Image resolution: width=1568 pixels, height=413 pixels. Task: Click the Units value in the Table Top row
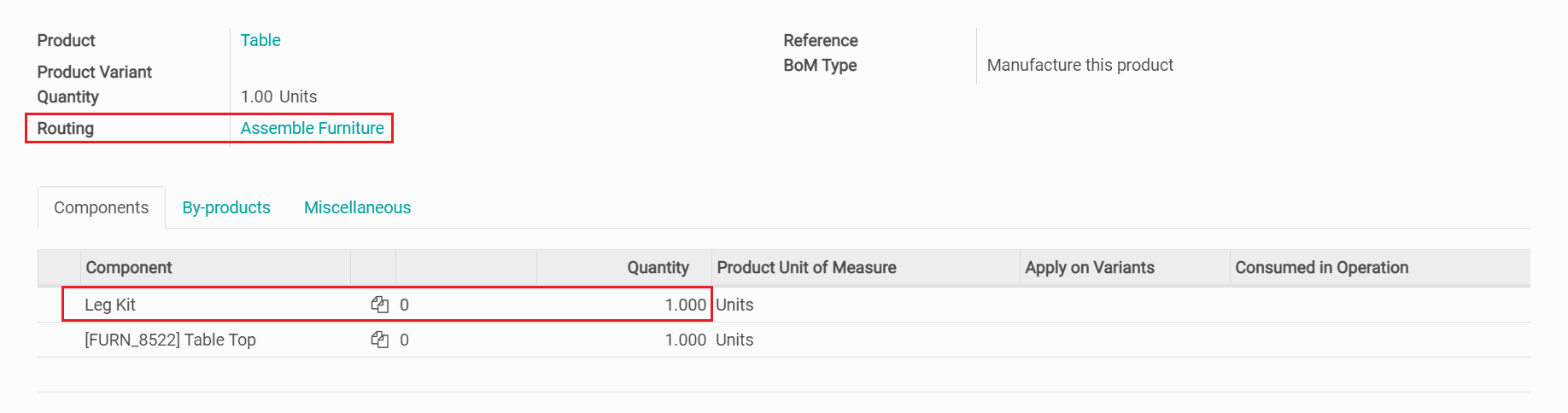[x=734, y=340]
